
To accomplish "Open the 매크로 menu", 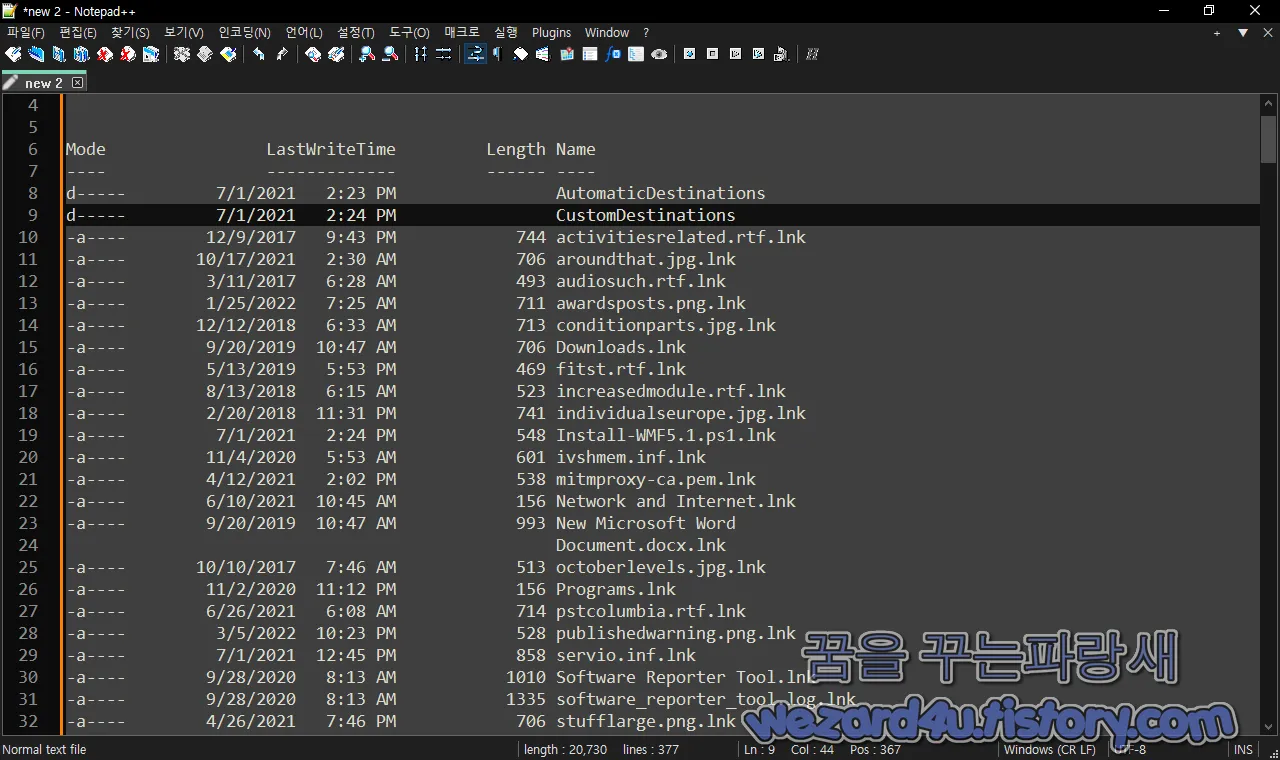I will [462, 33].
